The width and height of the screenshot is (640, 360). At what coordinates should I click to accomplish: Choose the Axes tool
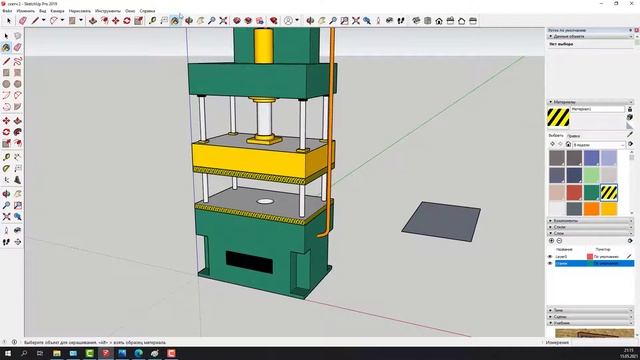click(x=6, y=180)
